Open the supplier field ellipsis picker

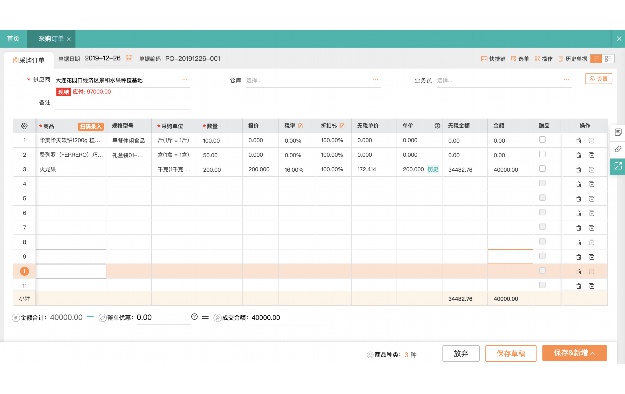point(185,80)
